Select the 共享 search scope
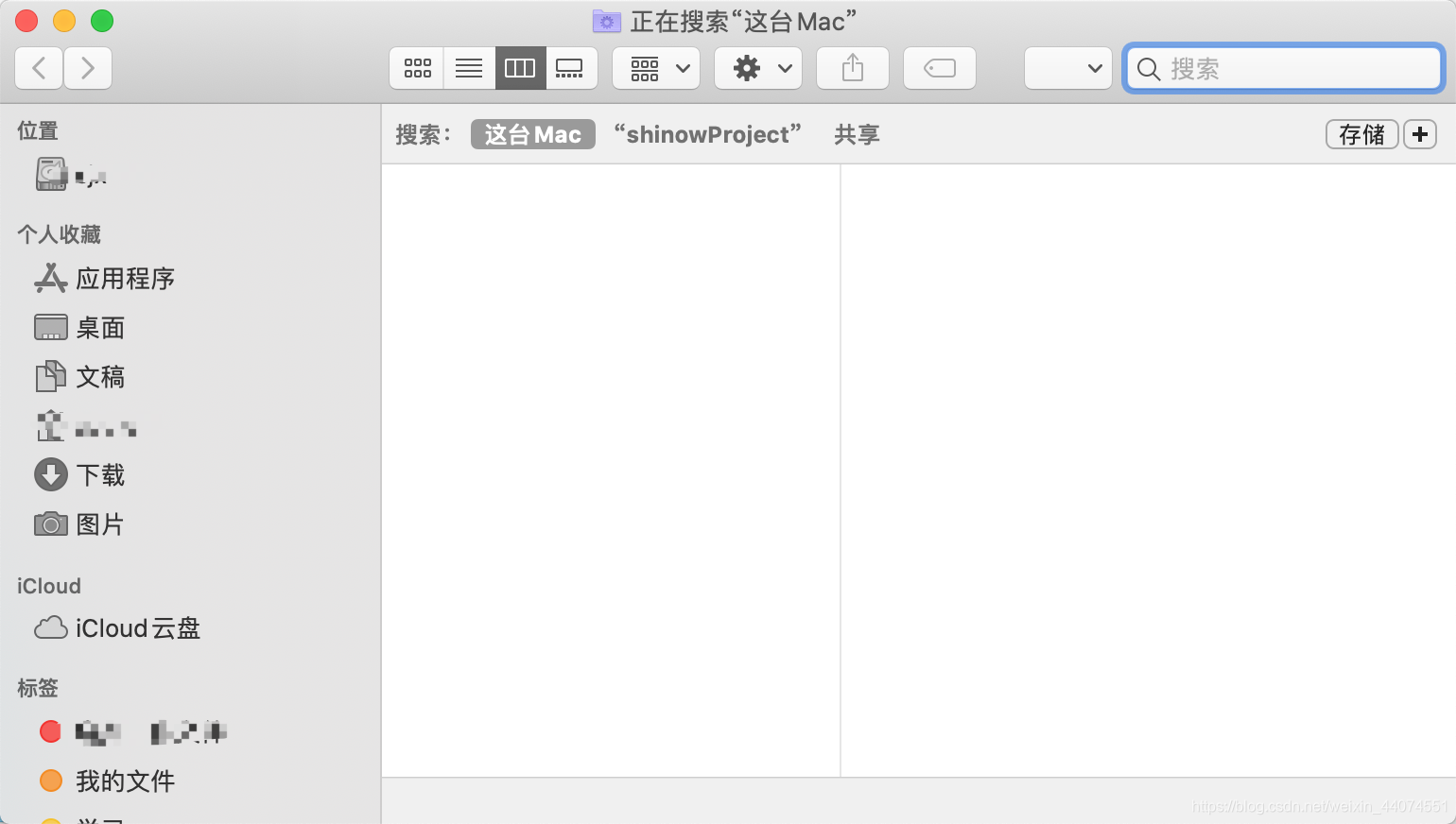The image size is (1456, 824). pos(857,134)
